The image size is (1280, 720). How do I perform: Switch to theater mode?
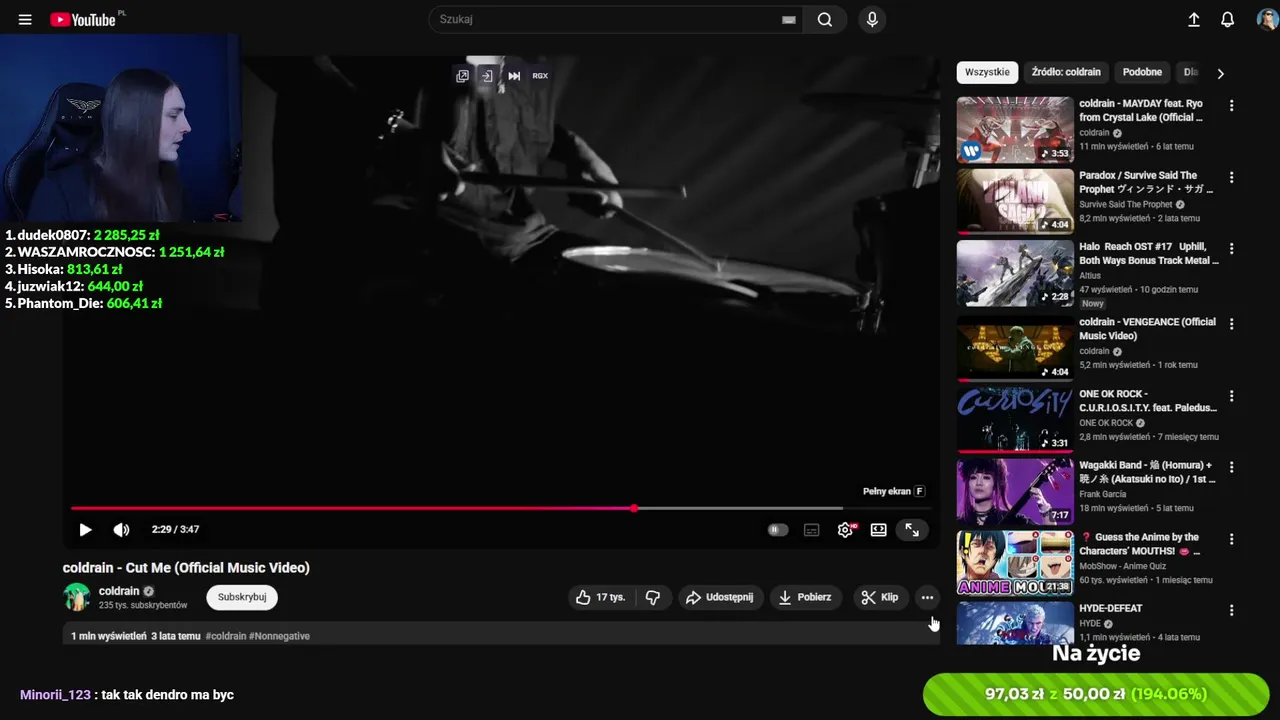point(879,530)
